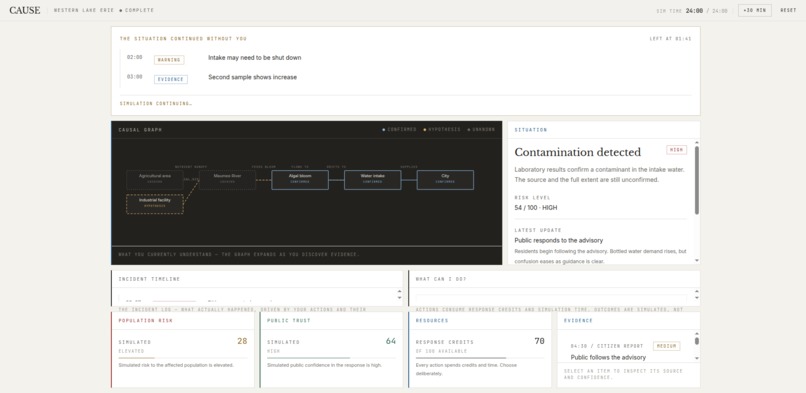This screenshot has height=393, width=806.
Task: Click the 'Contamination detected' heading
Action: click(x=577, y=153)
